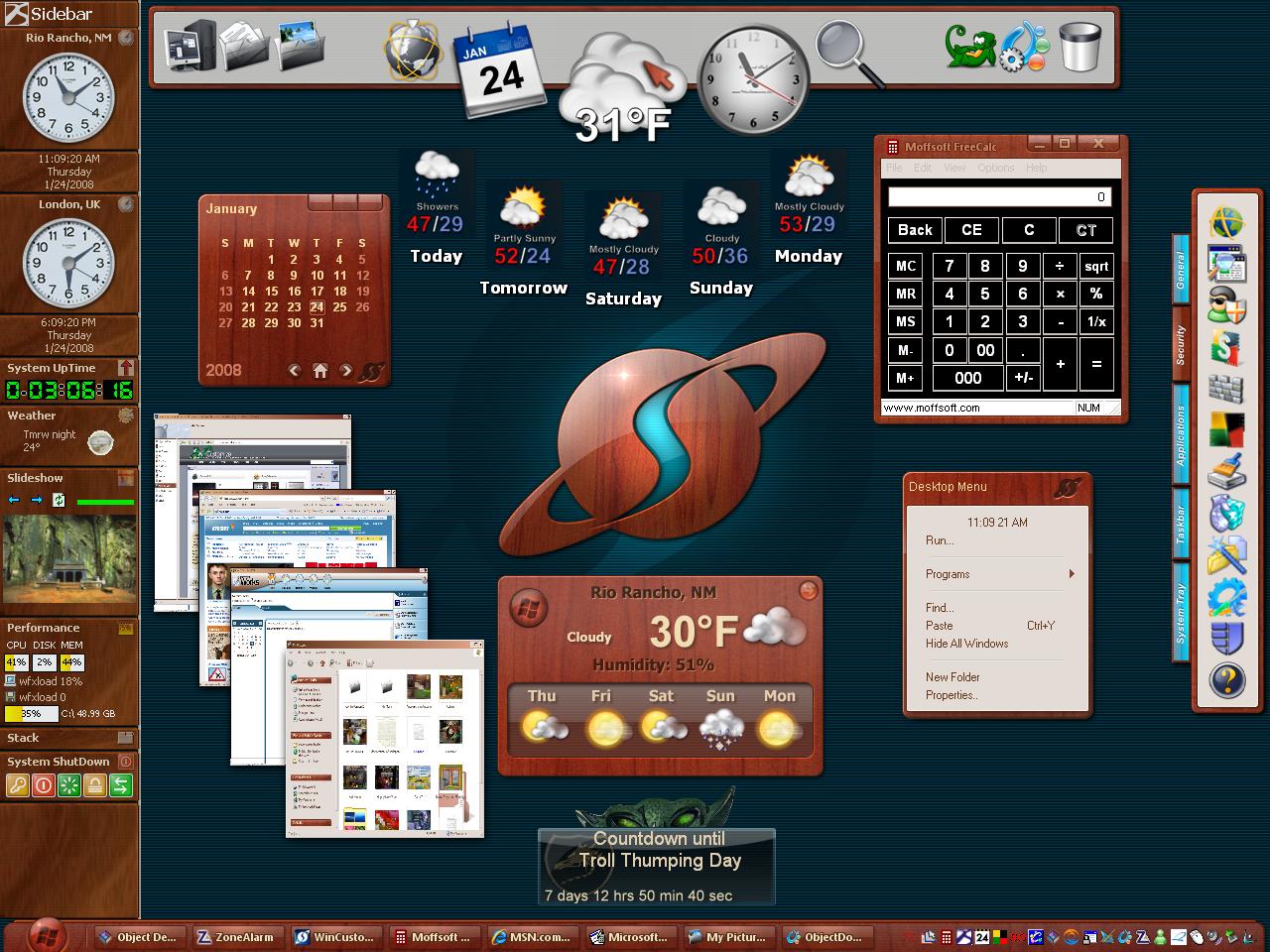This screenshot has width=1270, height=952.
Task: Open ZoneAlarm from the taskbar
Action: (x=234, y=936)
